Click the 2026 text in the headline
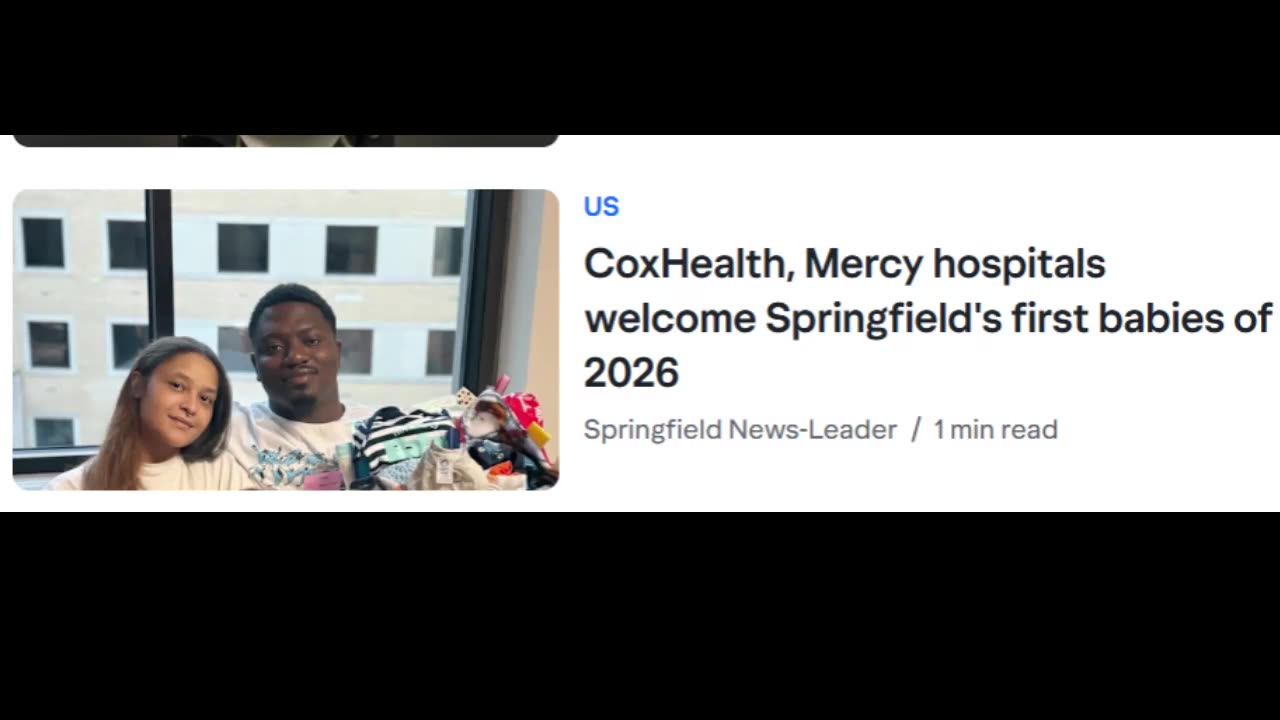 631,373
